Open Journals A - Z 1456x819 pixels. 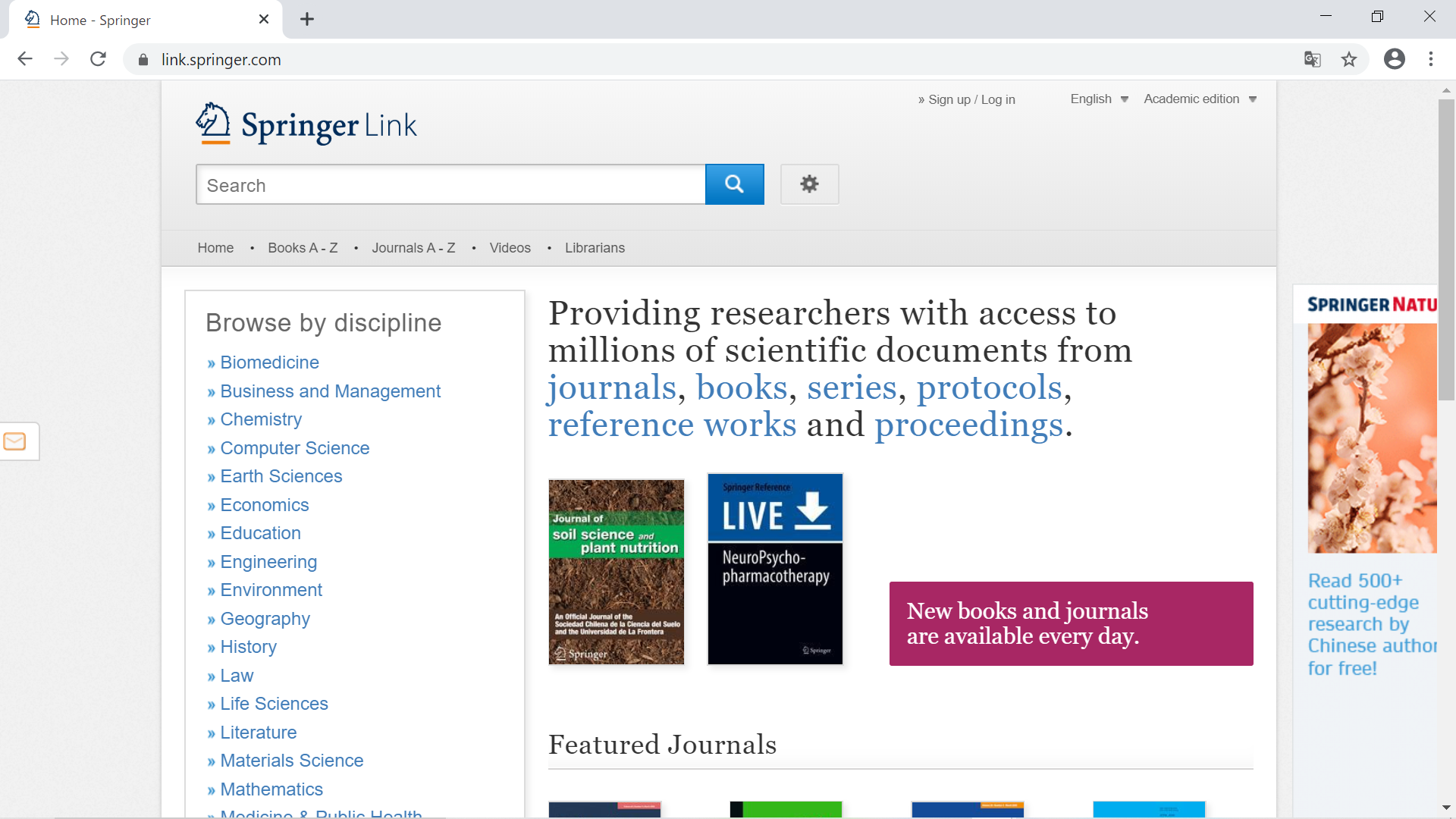tap(413, 248)
